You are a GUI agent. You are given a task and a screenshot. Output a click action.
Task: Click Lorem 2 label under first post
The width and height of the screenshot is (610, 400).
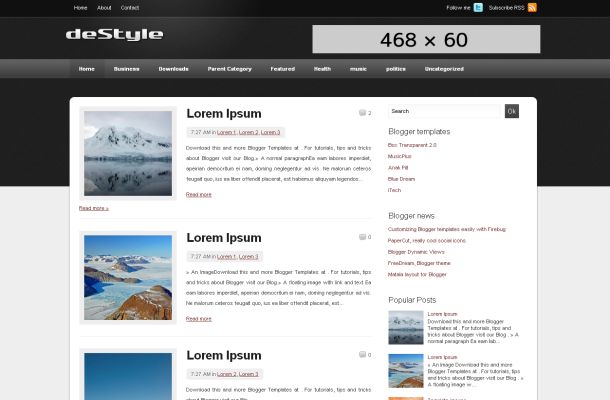249,132
